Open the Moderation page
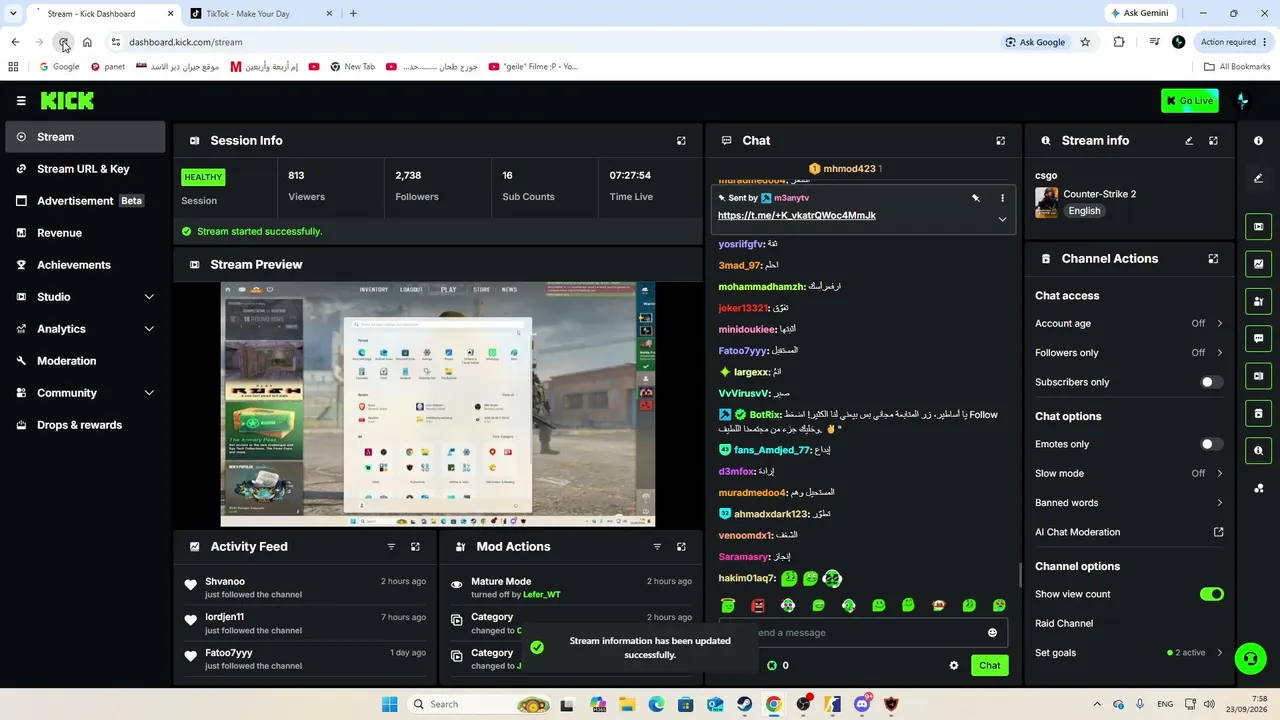The height and width of the screenshot is (720, 1280). click(85, 361)
